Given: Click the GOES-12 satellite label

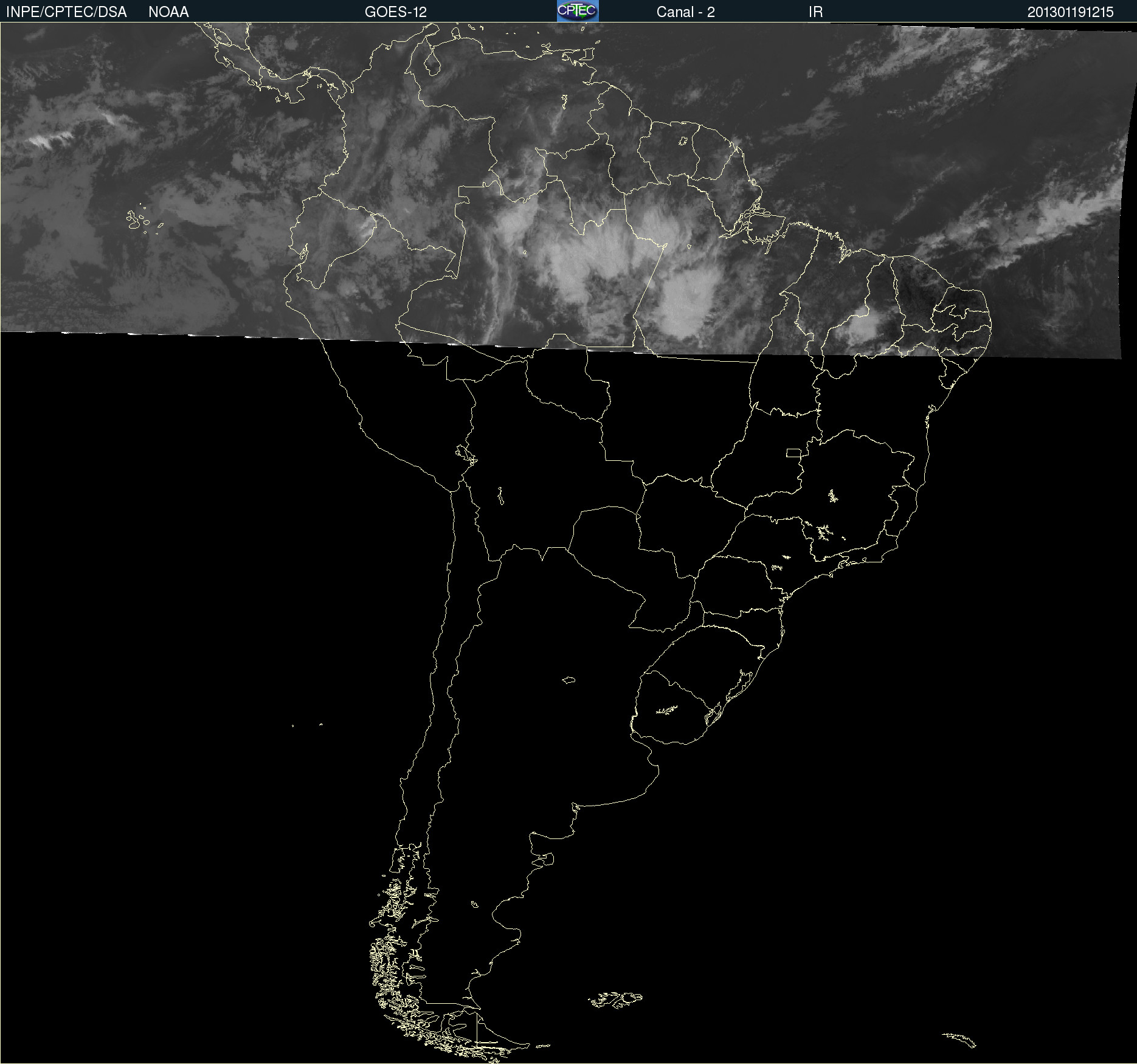Looking at the screenshot, I should tap(396, 12).
